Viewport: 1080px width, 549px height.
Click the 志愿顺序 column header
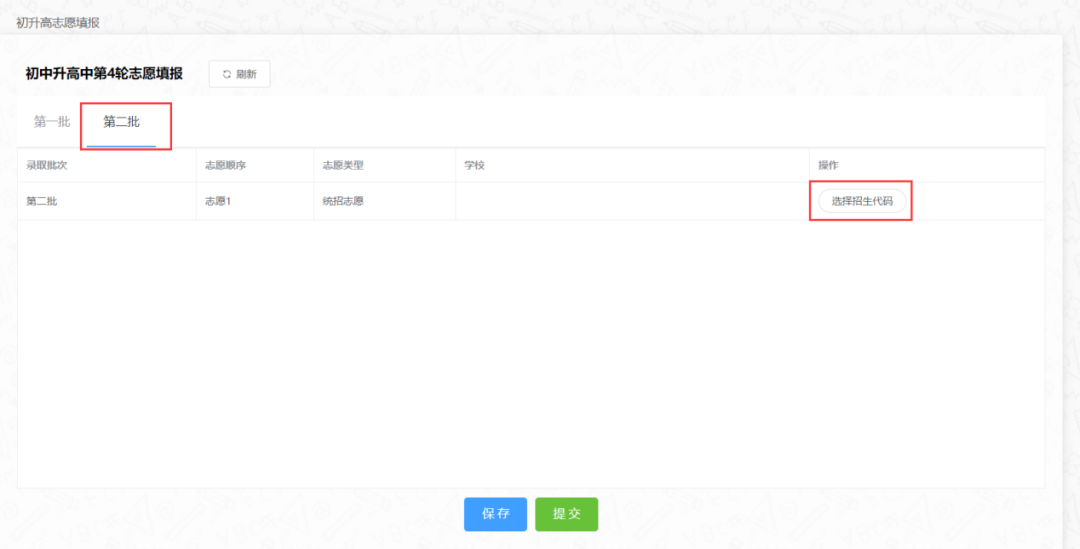pos(225,165)
